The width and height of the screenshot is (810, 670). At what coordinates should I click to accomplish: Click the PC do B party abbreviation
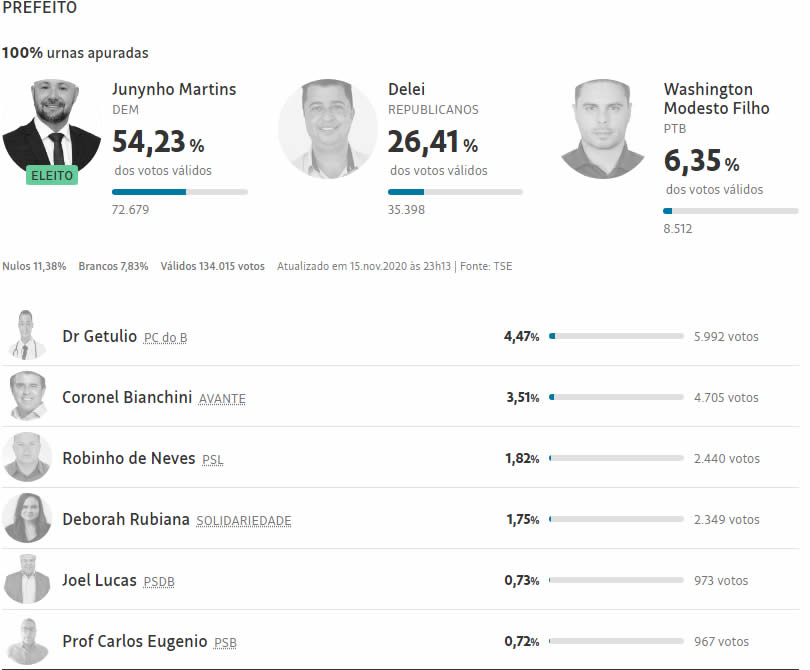[x=165, y=338]
